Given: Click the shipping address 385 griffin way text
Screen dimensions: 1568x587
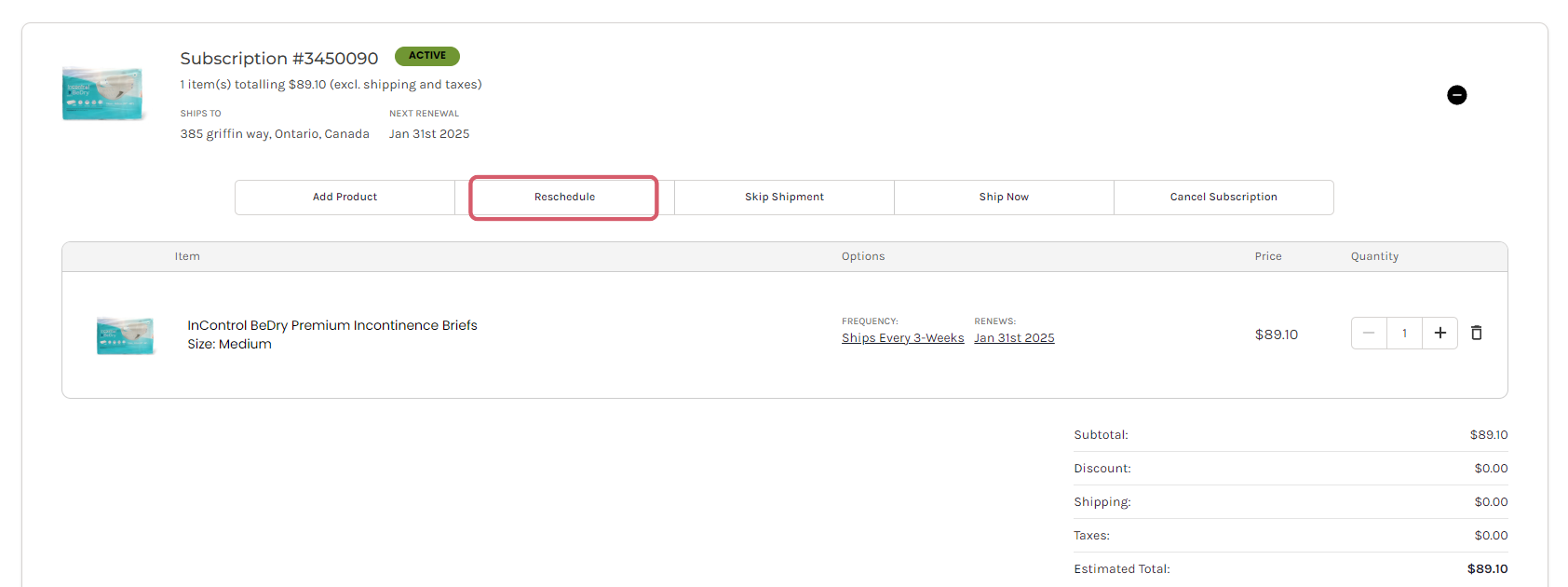Looking at the screenshot, I should coord(275,134).
